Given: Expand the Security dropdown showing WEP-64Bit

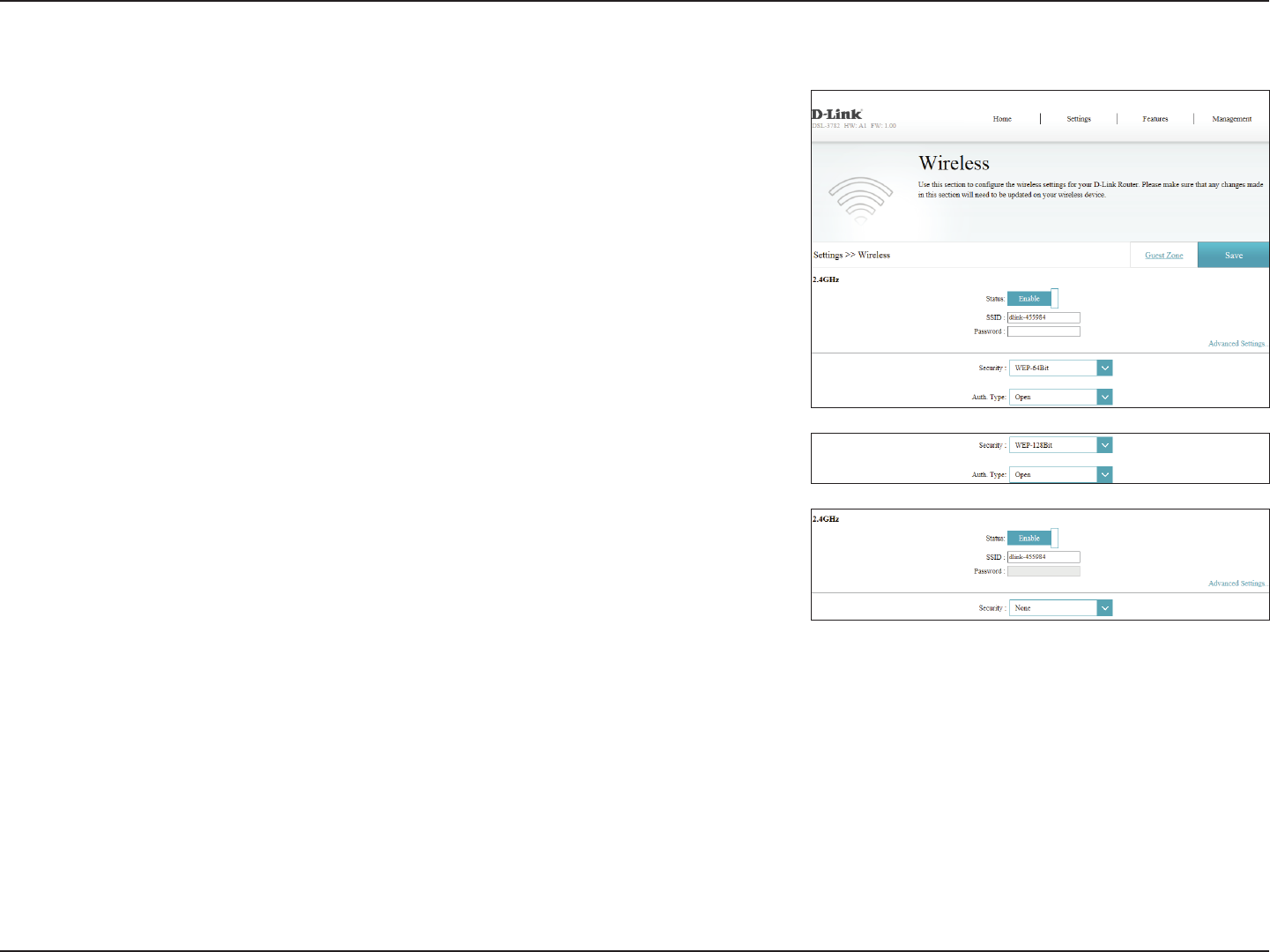Looking at the screenshot, I should (x=1061, y=368).
